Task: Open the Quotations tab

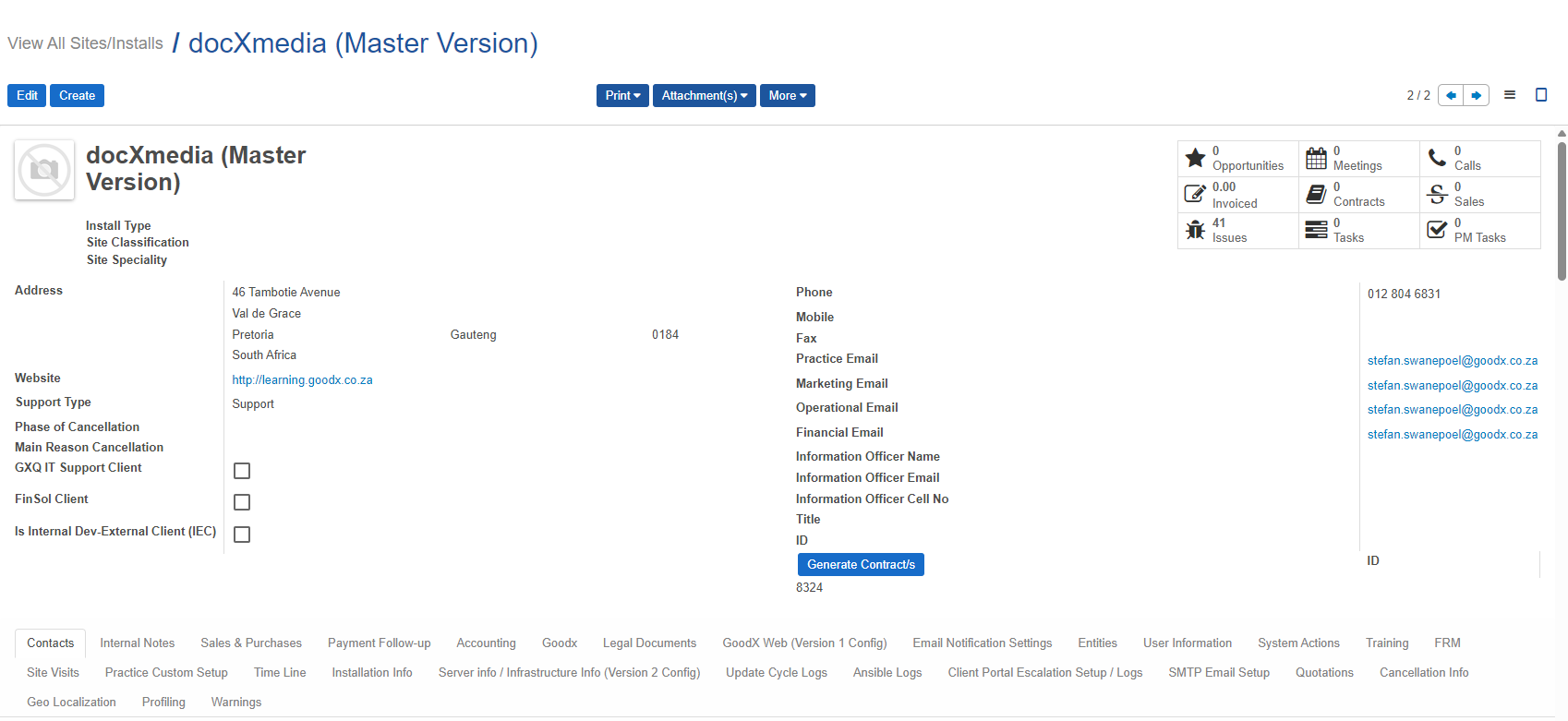Action: click(x=1324, y=673)
